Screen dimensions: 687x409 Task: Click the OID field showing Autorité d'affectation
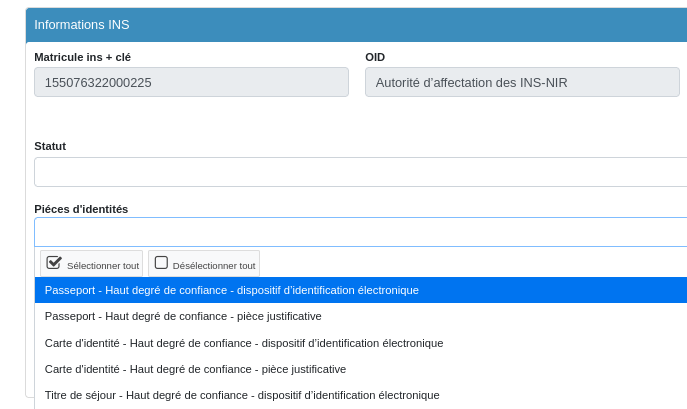(522, 82)
